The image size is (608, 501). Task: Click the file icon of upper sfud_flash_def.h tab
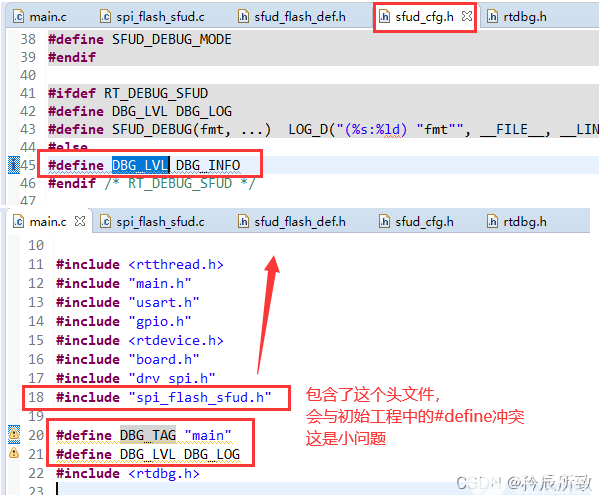243,17
